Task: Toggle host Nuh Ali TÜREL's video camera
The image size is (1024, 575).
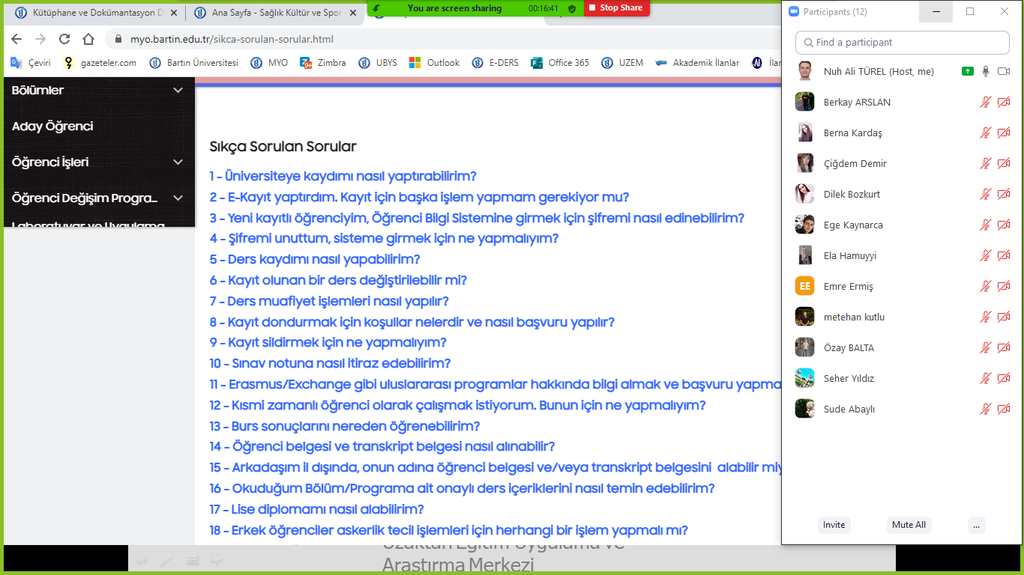Action: [1004, 71]
